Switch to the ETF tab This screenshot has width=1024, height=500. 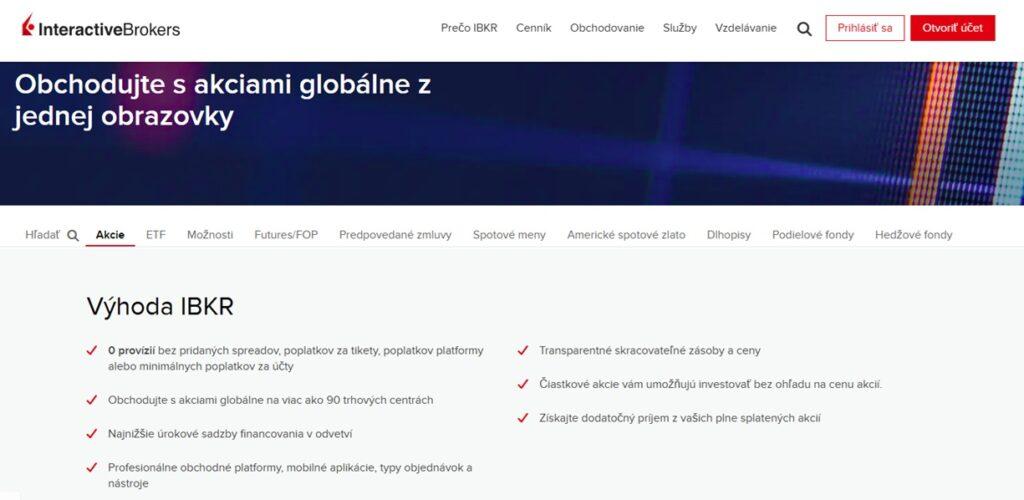point(155,235)
